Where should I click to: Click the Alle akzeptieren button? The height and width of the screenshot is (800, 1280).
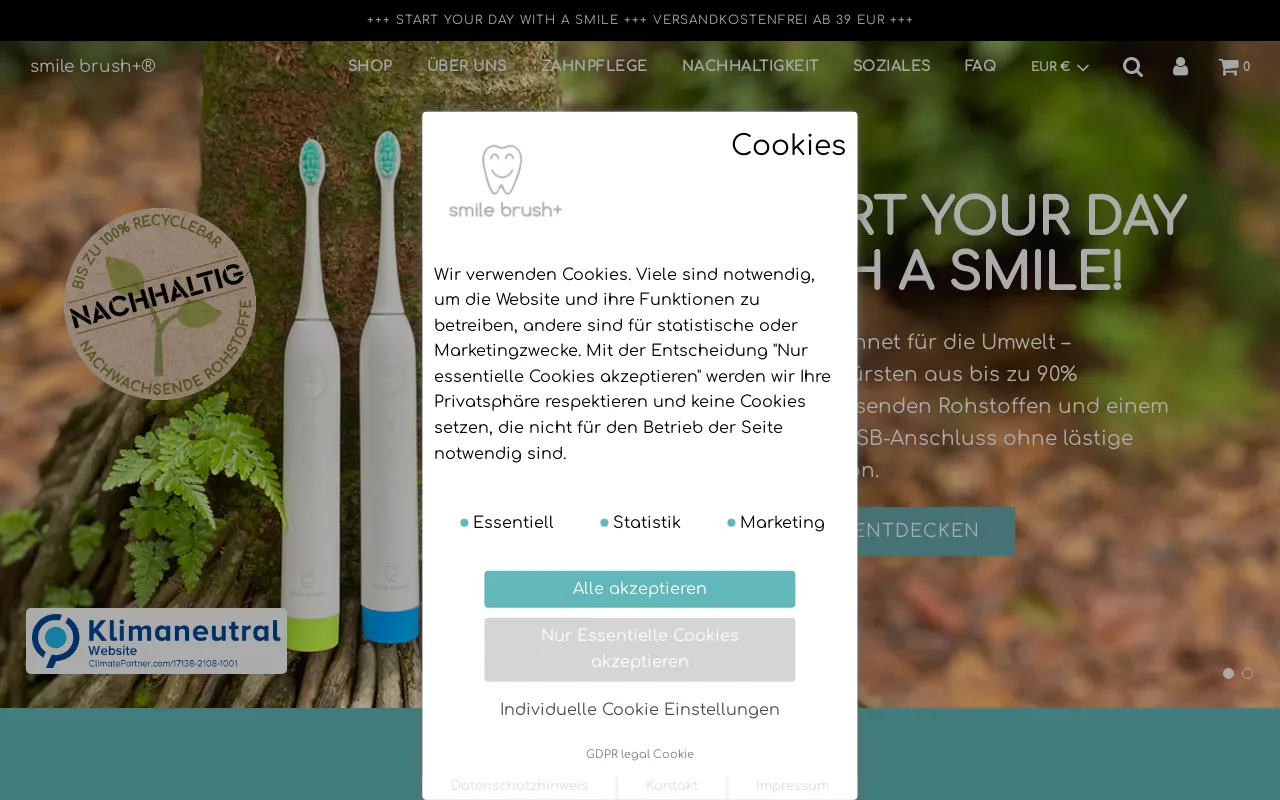pyautogui.click(x=640, y=589)
